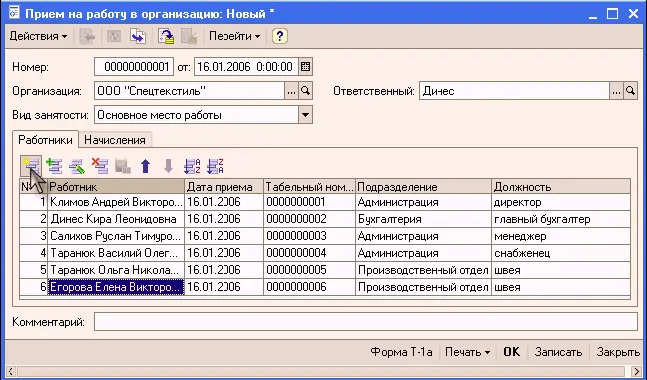Add new row in Работники table
Viewport: 647px width, 380px height.
tap(31, 166)
